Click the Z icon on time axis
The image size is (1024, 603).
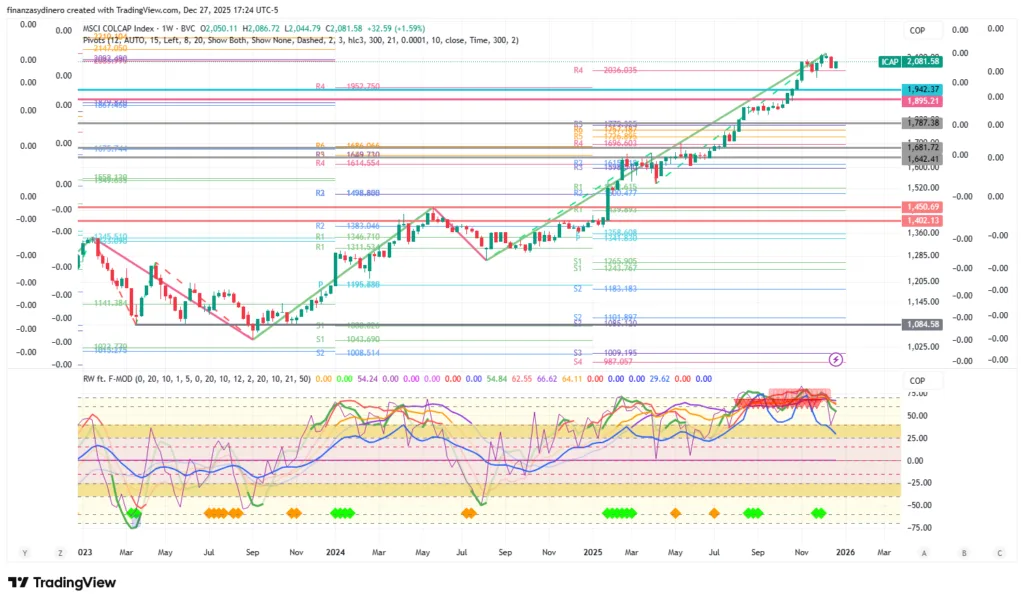(x=61, y=552)
